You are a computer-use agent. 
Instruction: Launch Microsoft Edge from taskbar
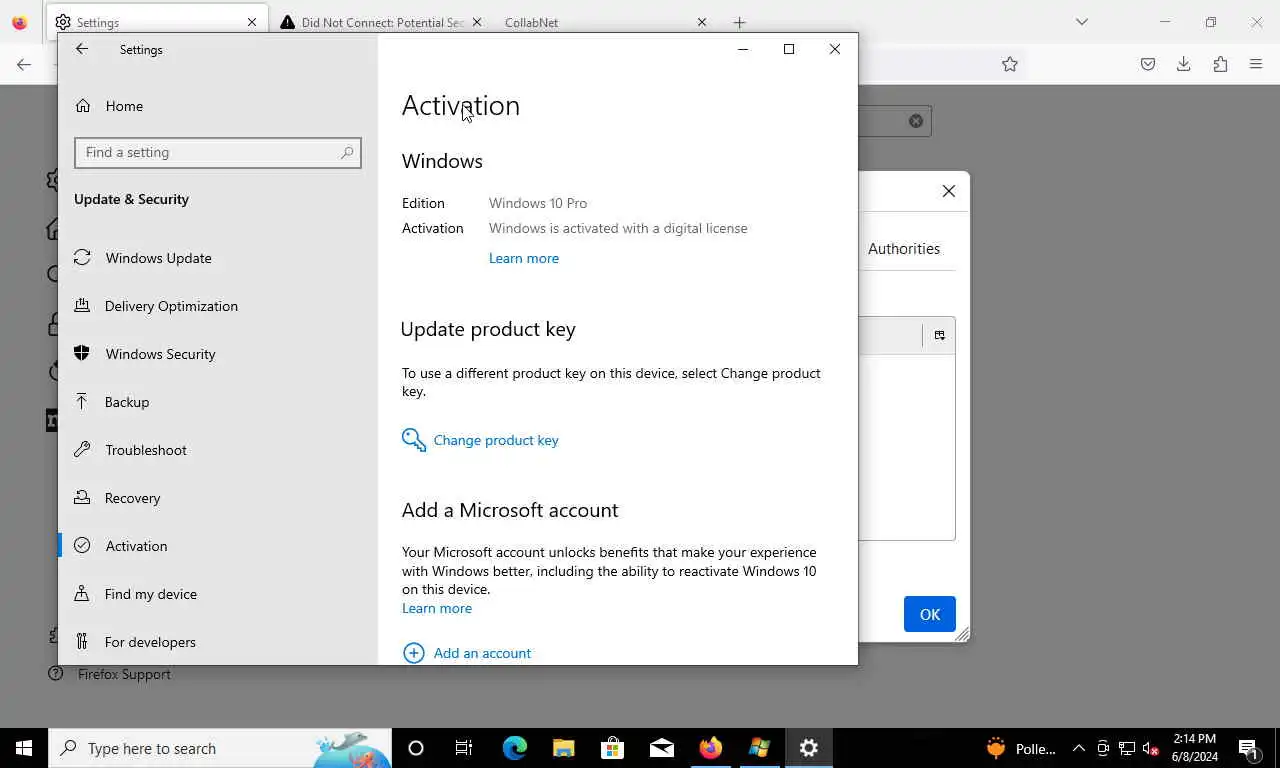pyautogui.click(x=515, y=748)
